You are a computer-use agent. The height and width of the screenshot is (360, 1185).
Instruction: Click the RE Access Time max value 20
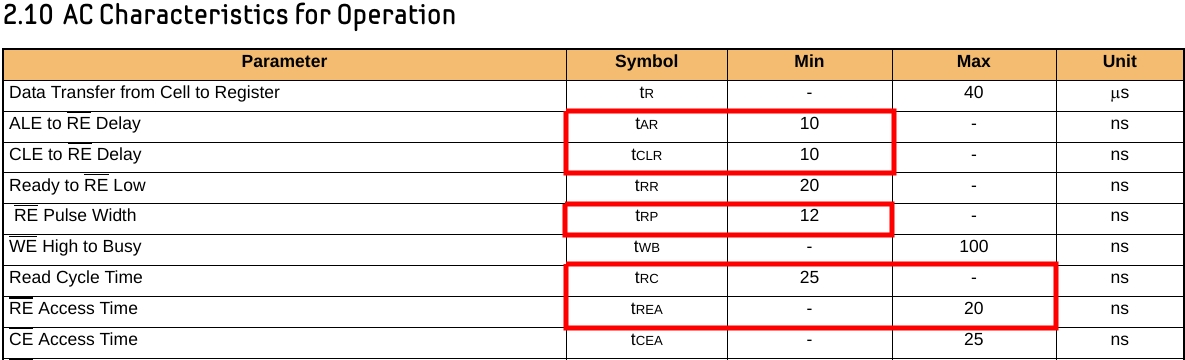coord(973,309)
